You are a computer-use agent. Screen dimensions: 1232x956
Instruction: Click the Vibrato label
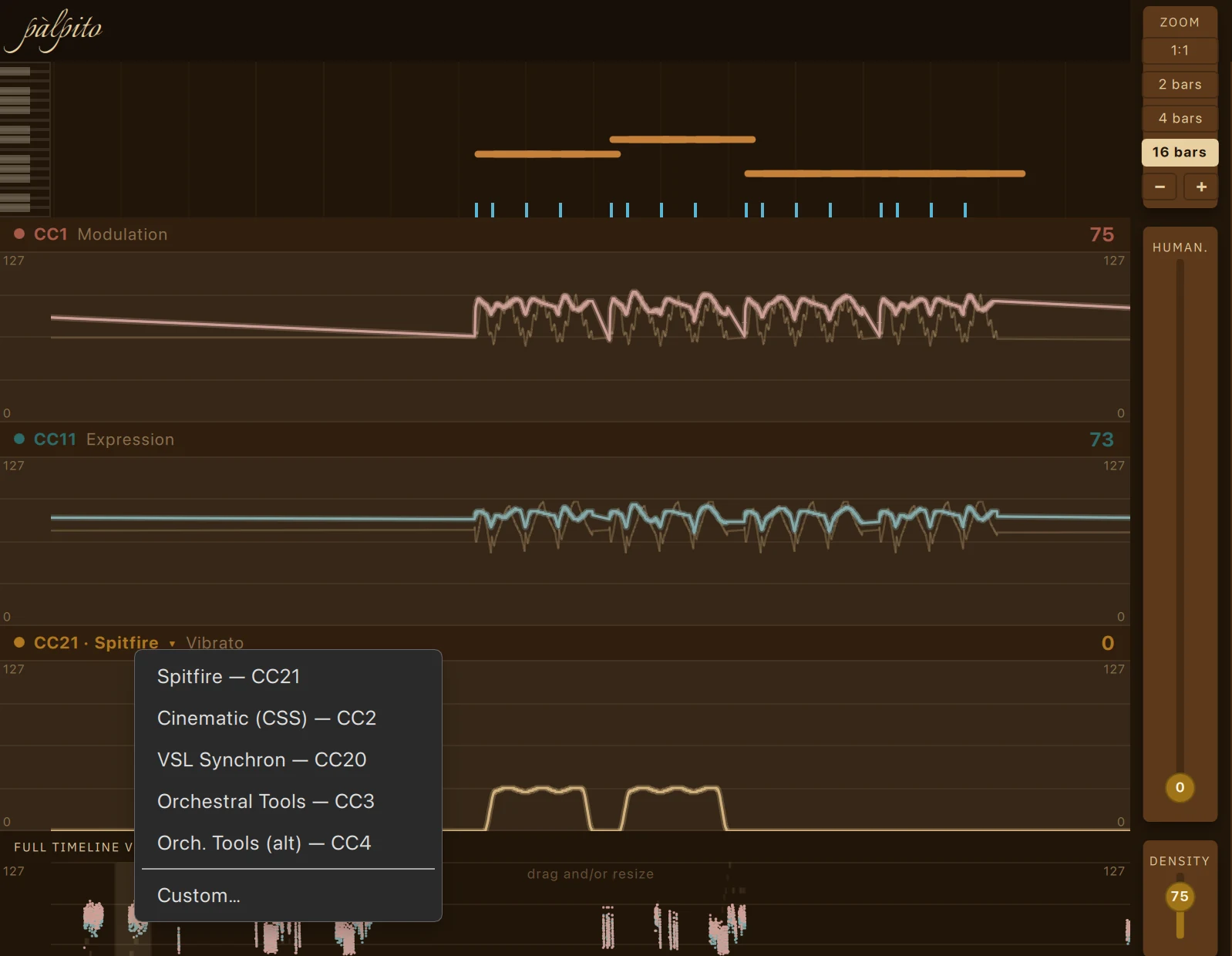click(214, 643)
